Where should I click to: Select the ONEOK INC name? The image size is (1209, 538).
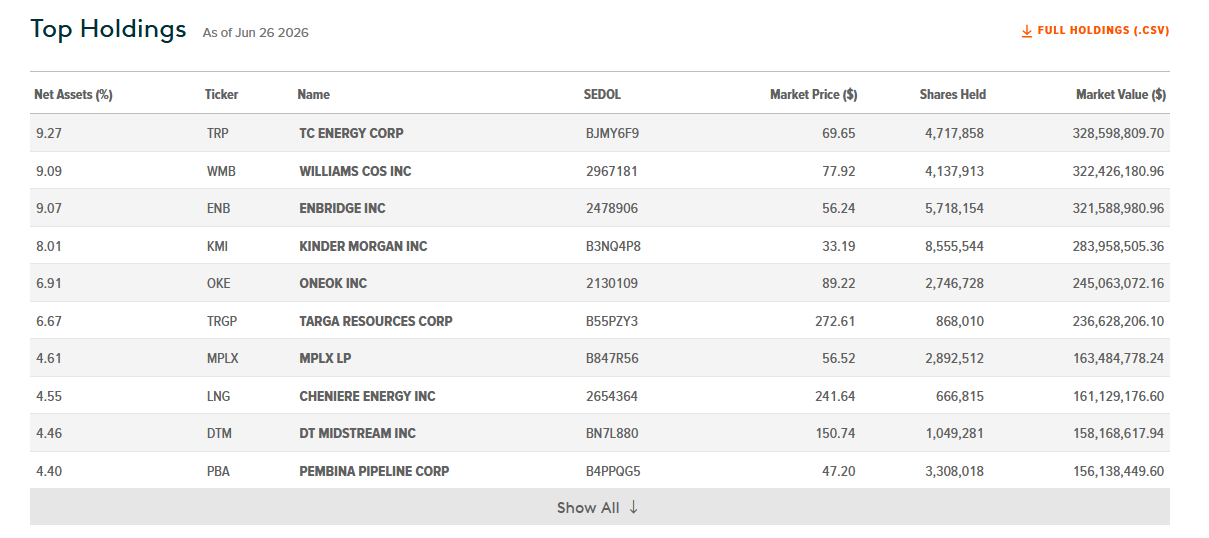click(333, 283)
